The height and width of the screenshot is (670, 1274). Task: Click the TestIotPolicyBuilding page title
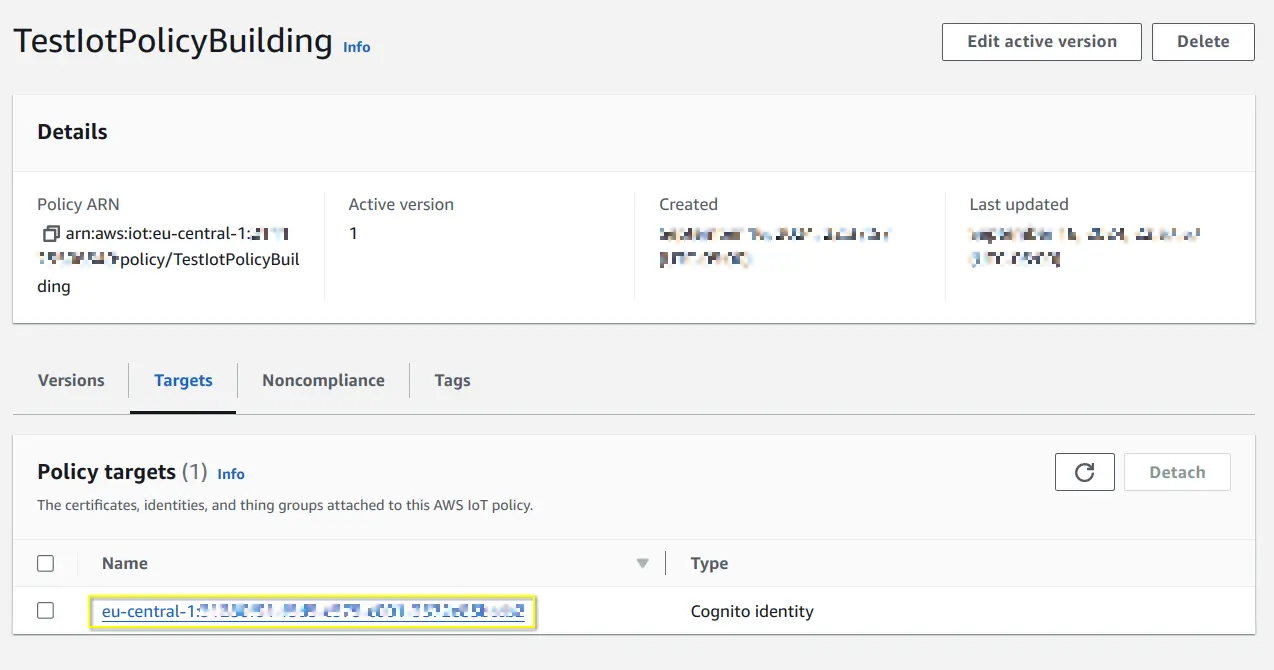[172, 42]
